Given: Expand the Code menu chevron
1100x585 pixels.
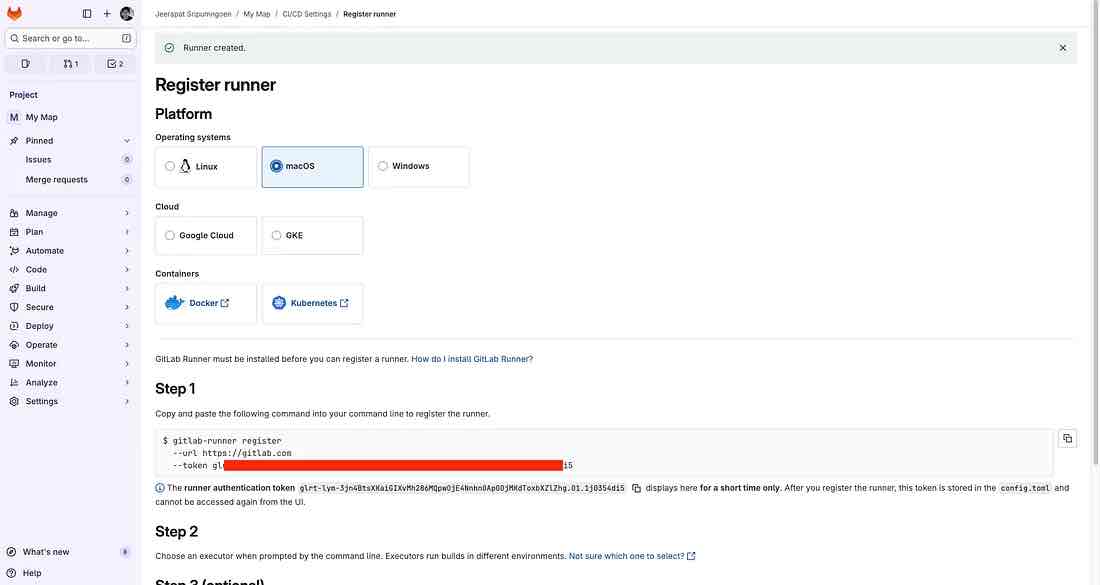Looking at the screenshot, I should point(127,270).
